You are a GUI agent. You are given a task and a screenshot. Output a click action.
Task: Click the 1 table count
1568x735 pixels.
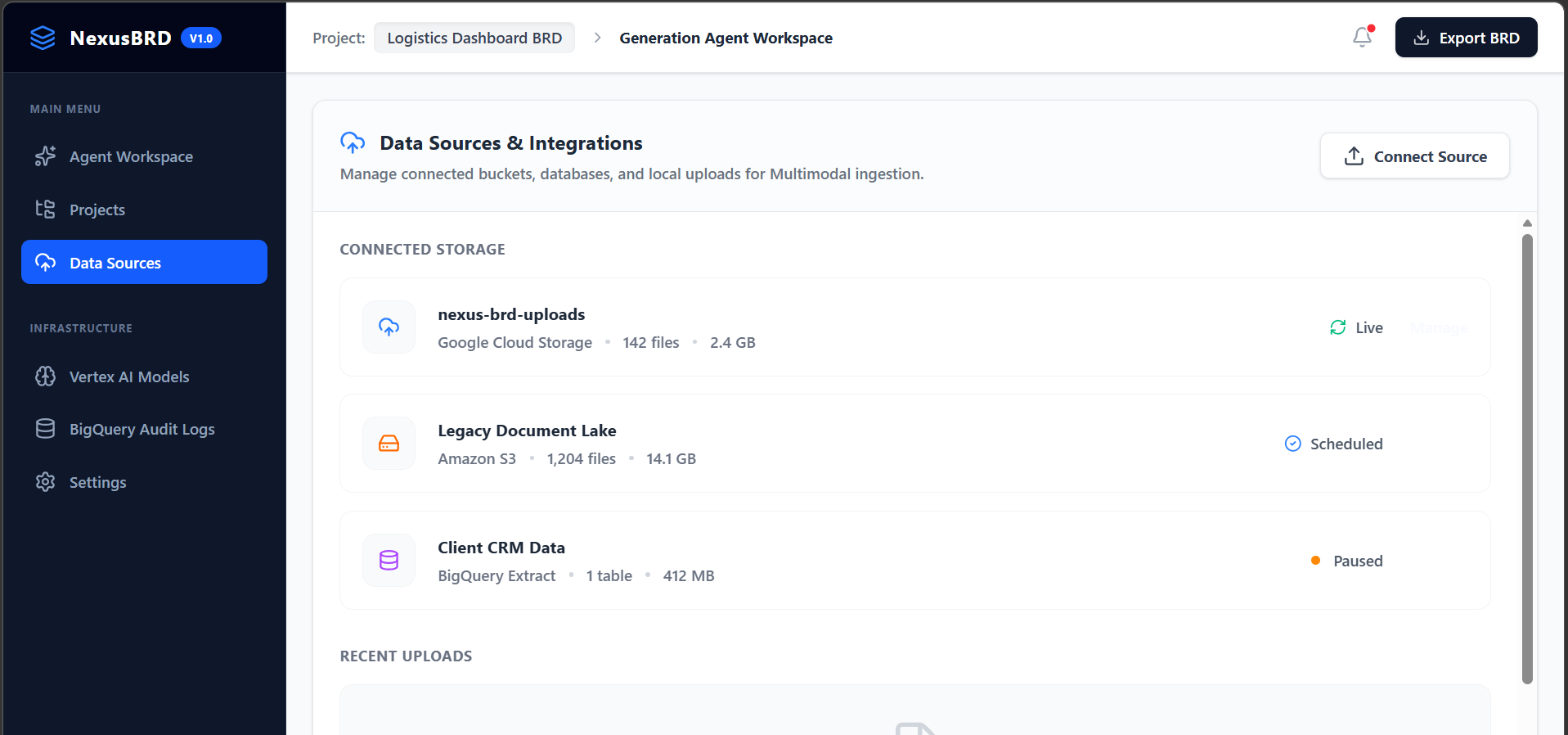pos(609,575)
